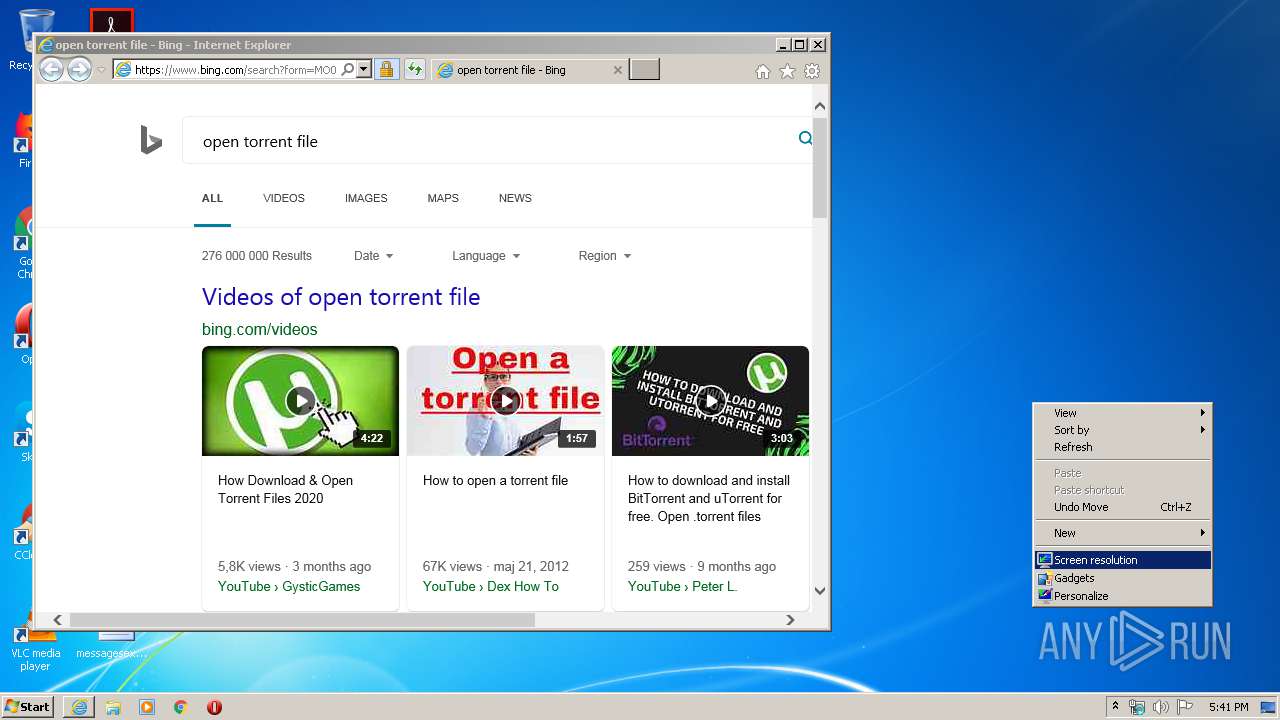This screenshot has height=720, width=1280.
Task: Click the security lock icon
Action: [x=386, y=70]
